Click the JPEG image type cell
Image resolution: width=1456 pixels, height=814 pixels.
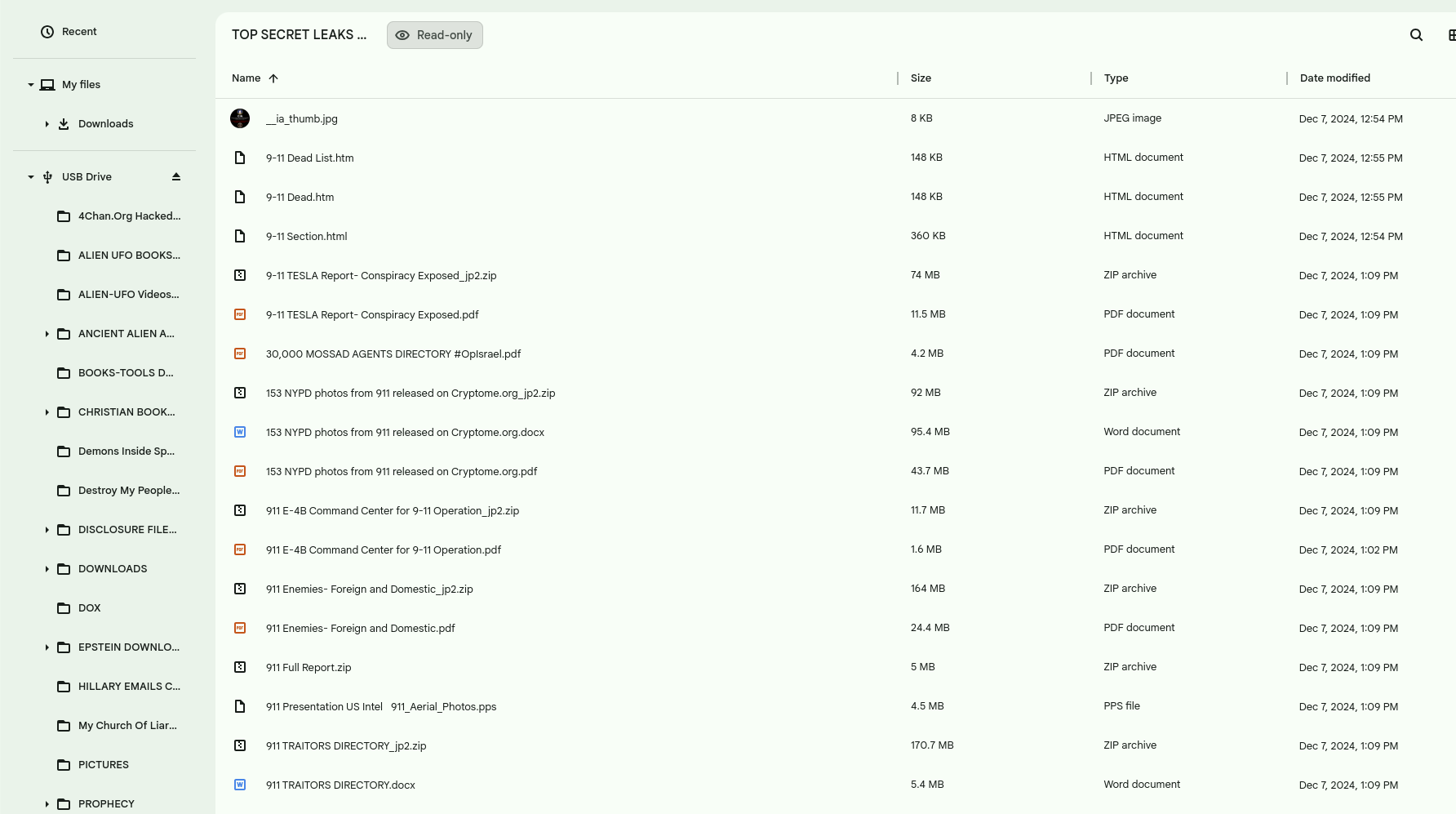point(1132,118)
